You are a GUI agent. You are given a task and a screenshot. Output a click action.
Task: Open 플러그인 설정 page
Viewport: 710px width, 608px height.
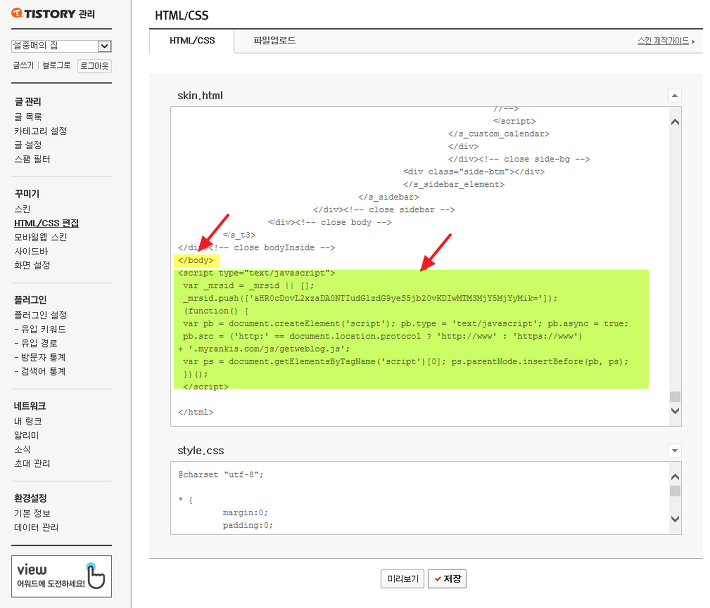click(x=40, y=315)
